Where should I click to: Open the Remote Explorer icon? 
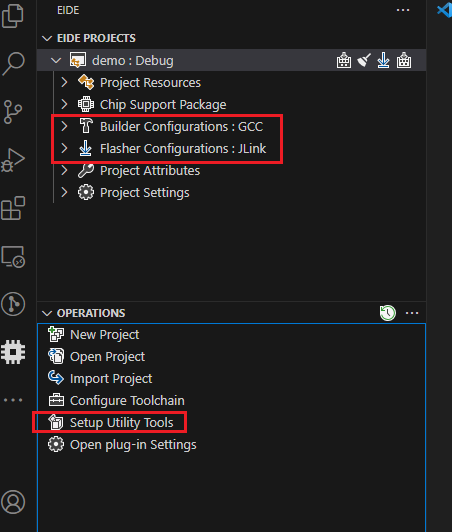[13, 257]
